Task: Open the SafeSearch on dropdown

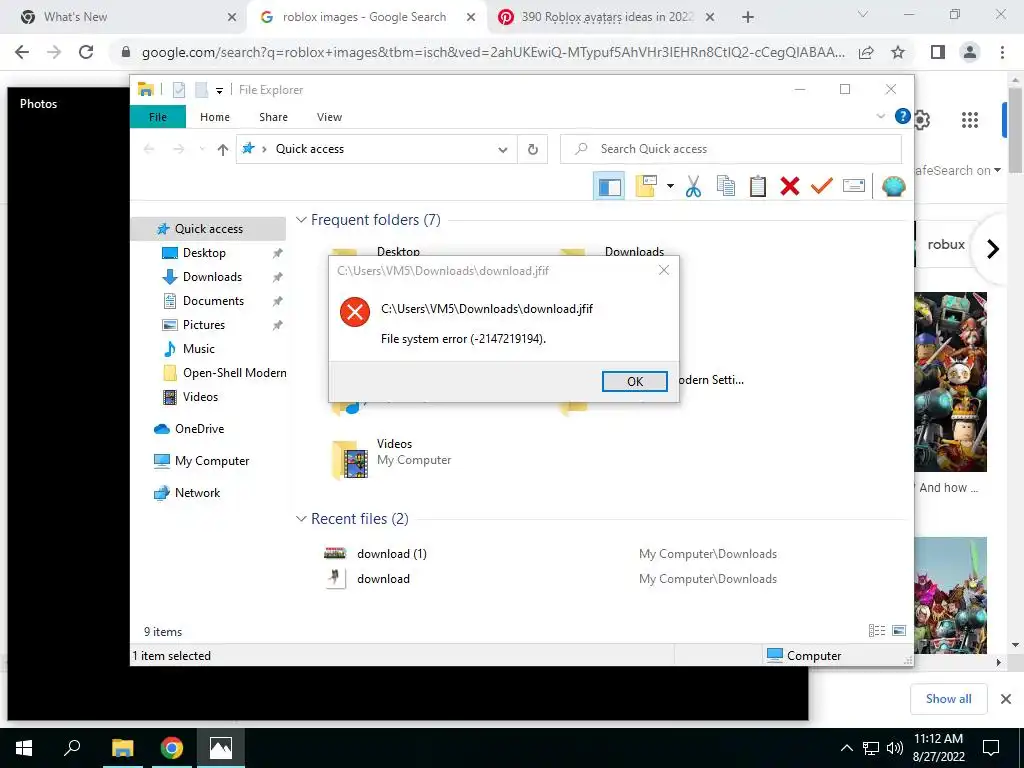Action: pyautogui.click(x=957, y=170)
